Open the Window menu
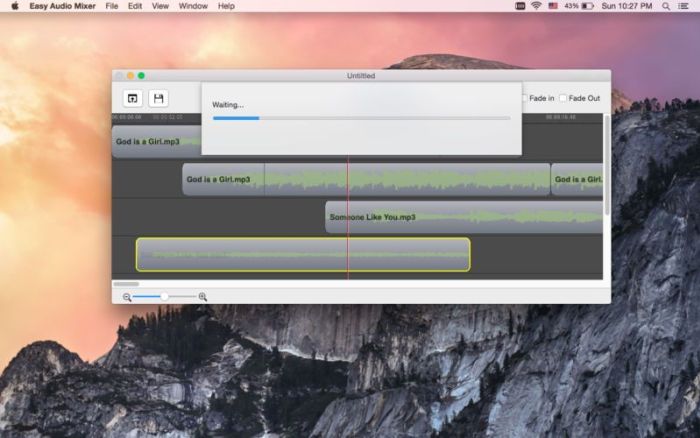 pyautogui.click(x=193, y=6)
